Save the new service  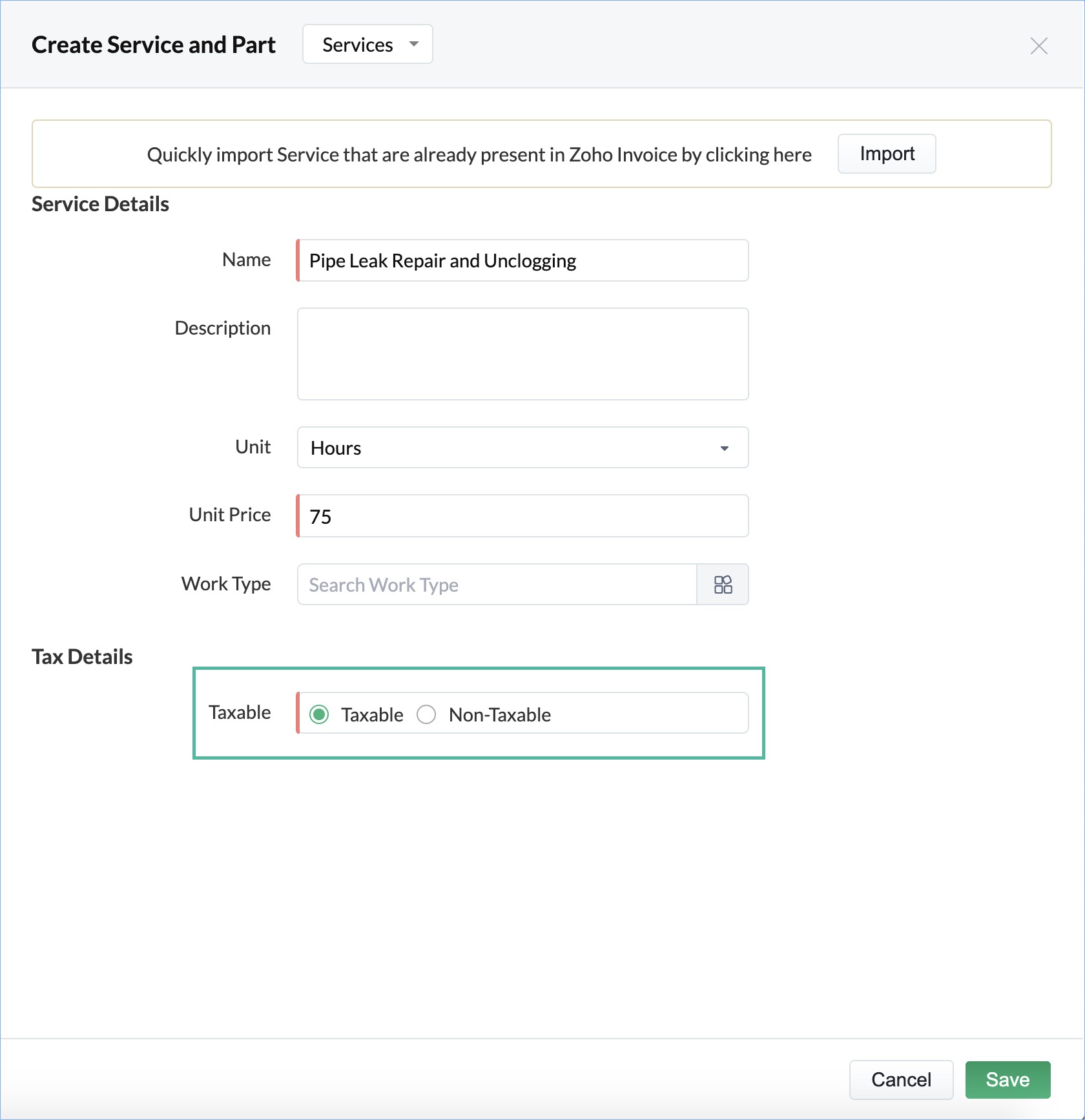click(x=1008, y=1079)
